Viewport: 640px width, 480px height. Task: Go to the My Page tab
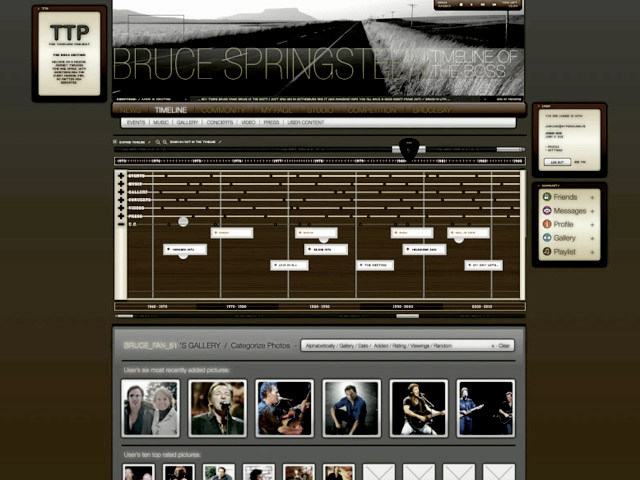pyautogui.click(x=276, y=110)
